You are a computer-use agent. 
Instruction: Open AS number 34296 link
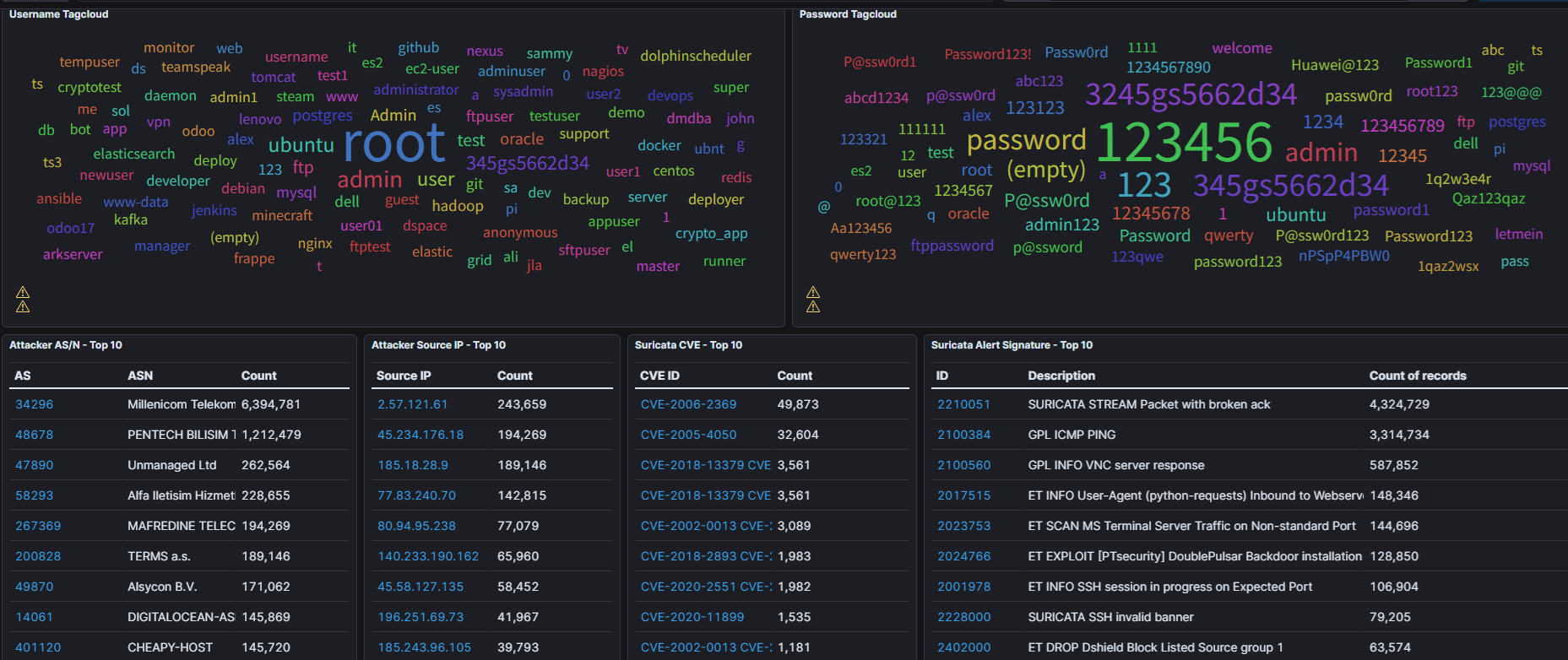point(35,404)
